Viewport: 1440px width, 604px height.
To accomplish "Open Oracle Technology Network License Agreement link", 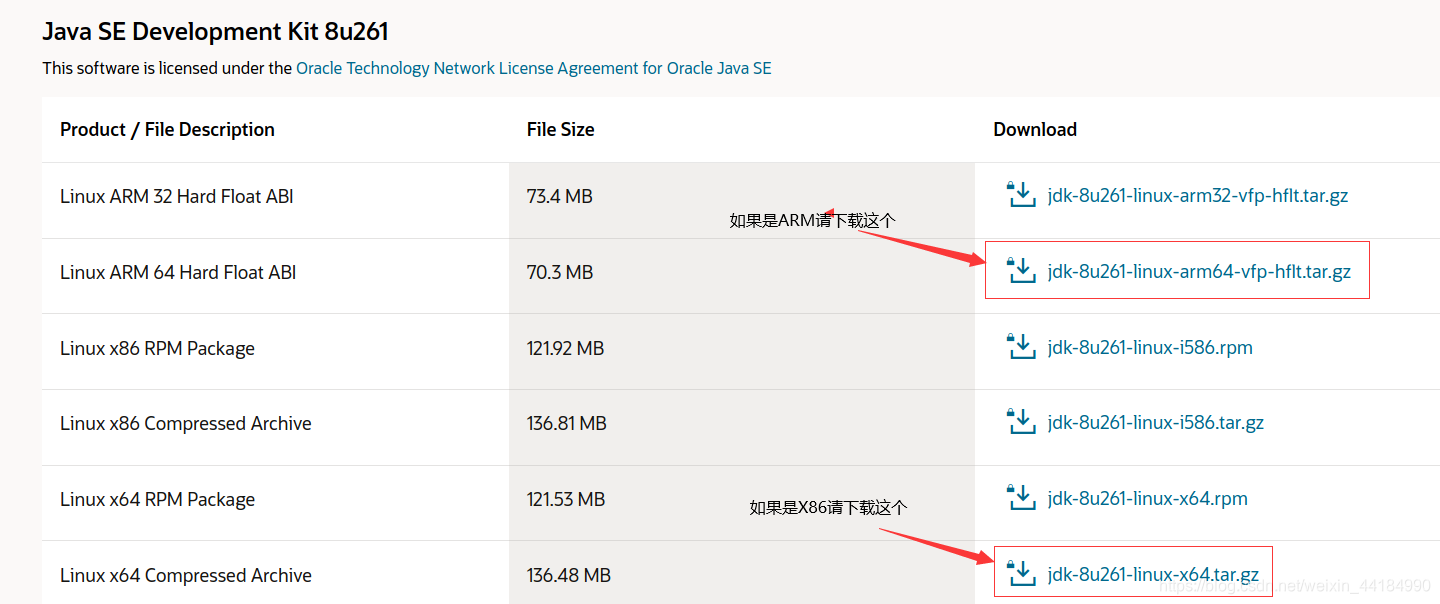I will pos(534,68).
